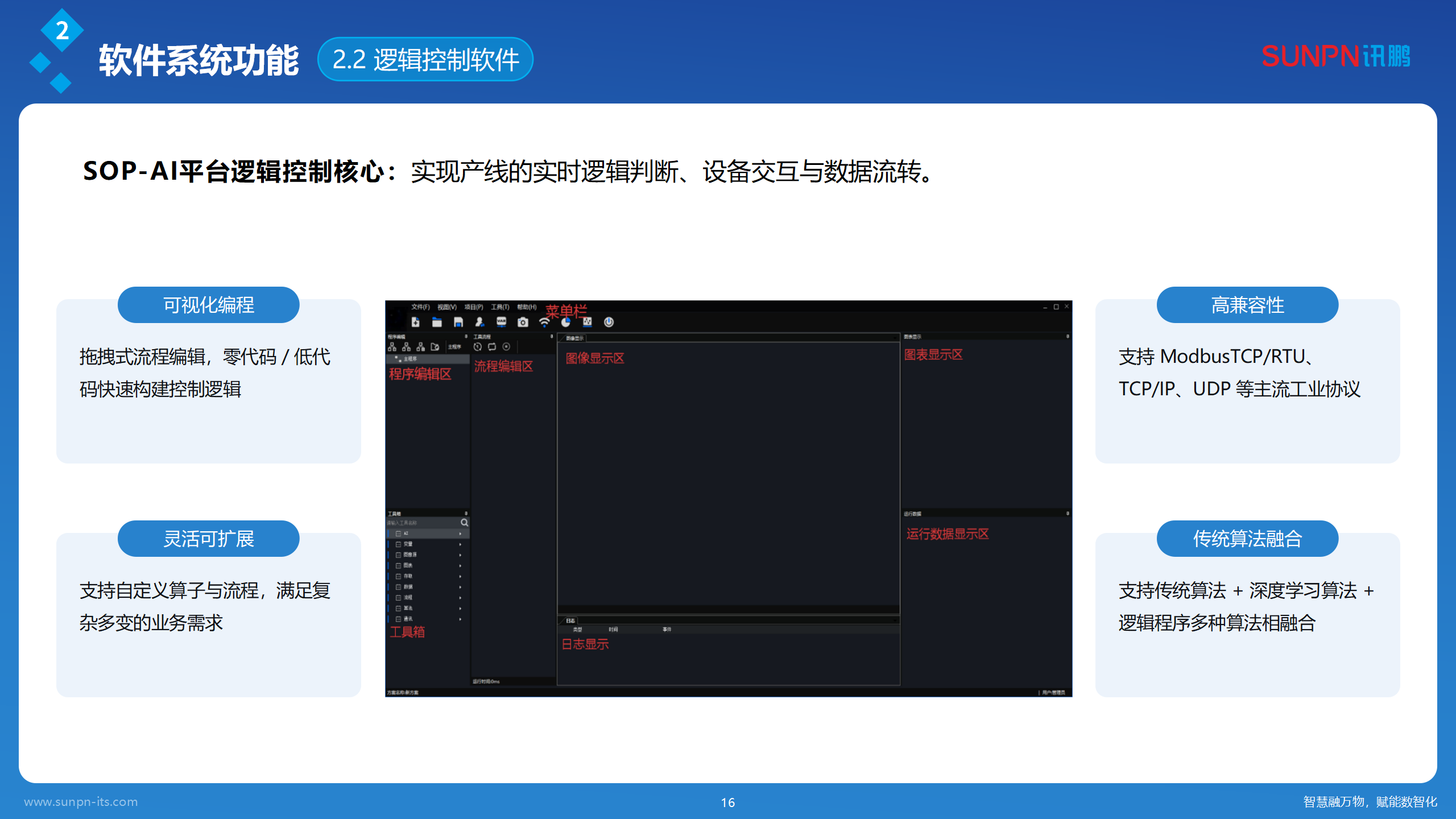Capture an image with the camera icon
Screen dimensions: 1456x819
(524, 323)
